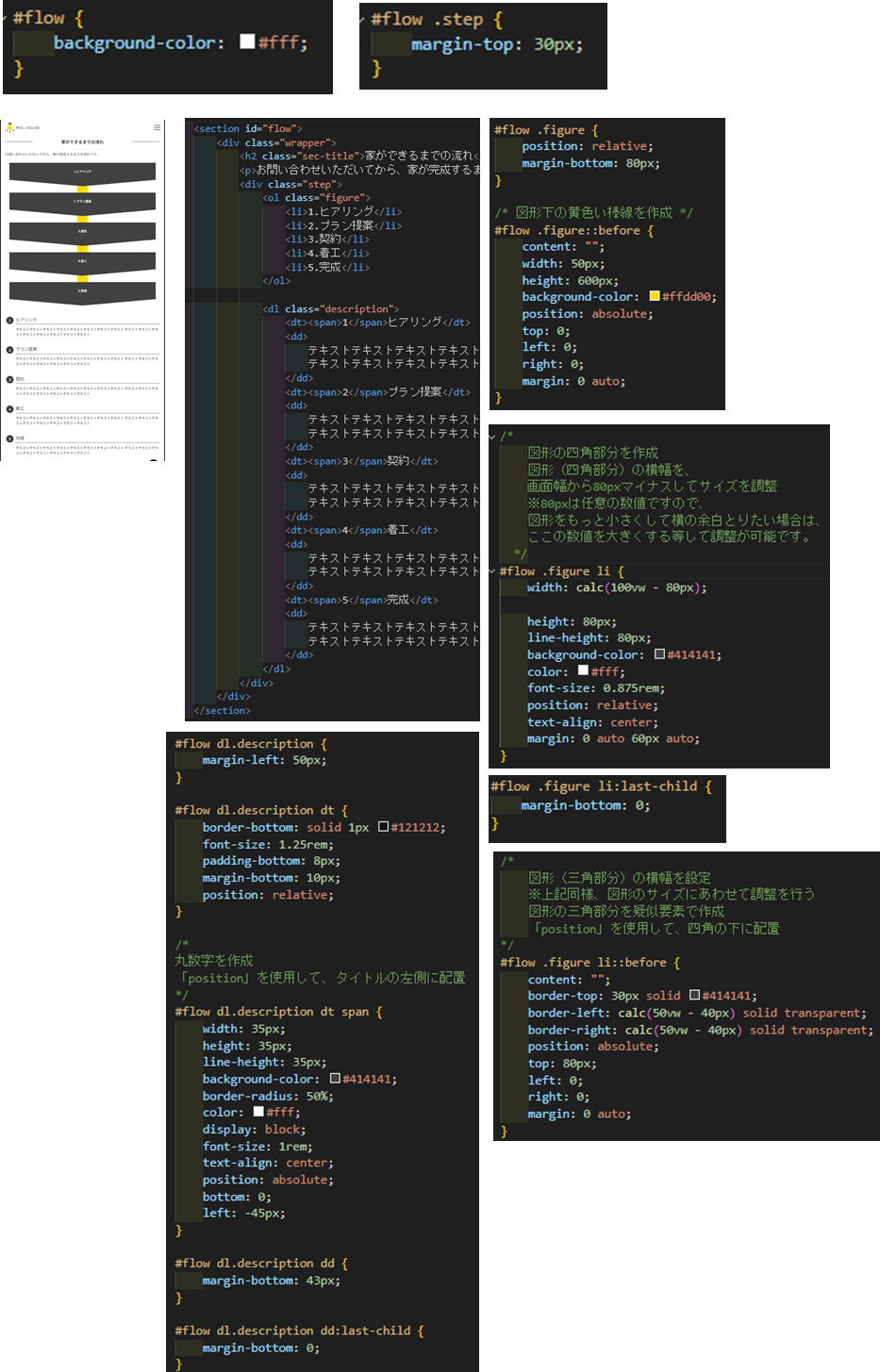
Task: Collapse the #flow .figure li rule fold chevron
Action: (x=492, y=571)
